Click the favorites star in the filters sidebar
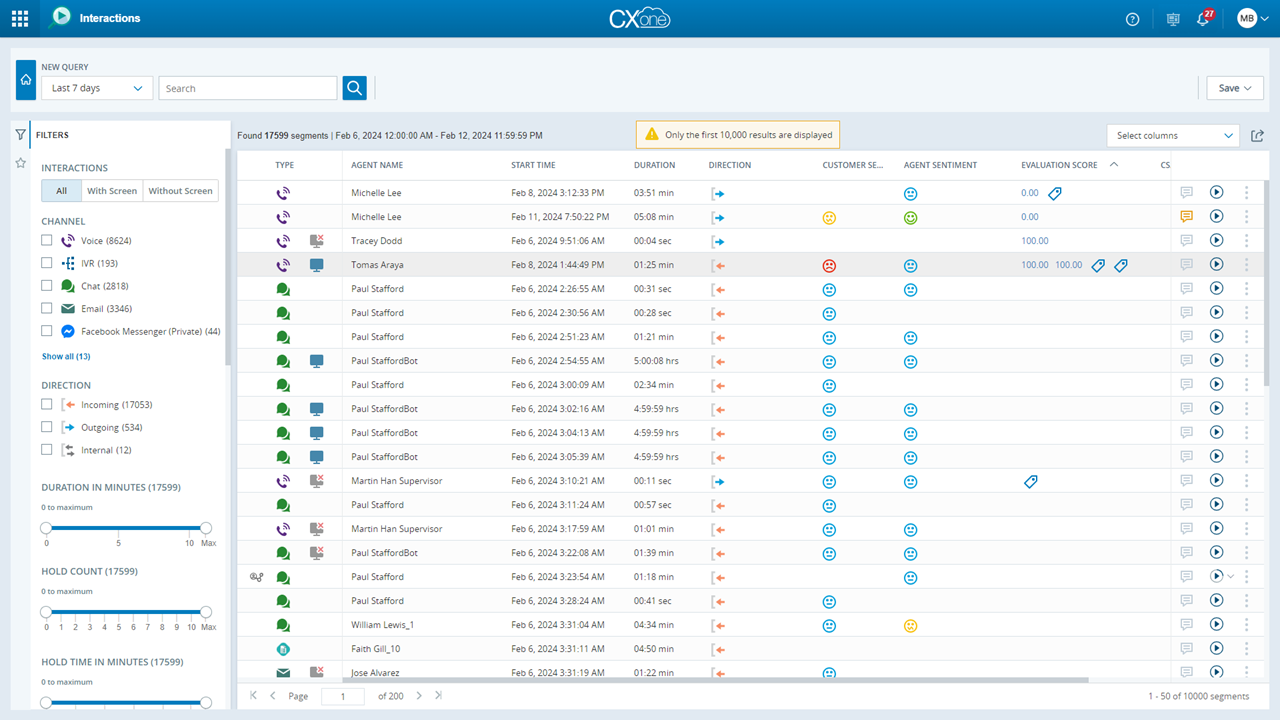Viewport: 1280px width, 720px height. (x=20, y=161)
